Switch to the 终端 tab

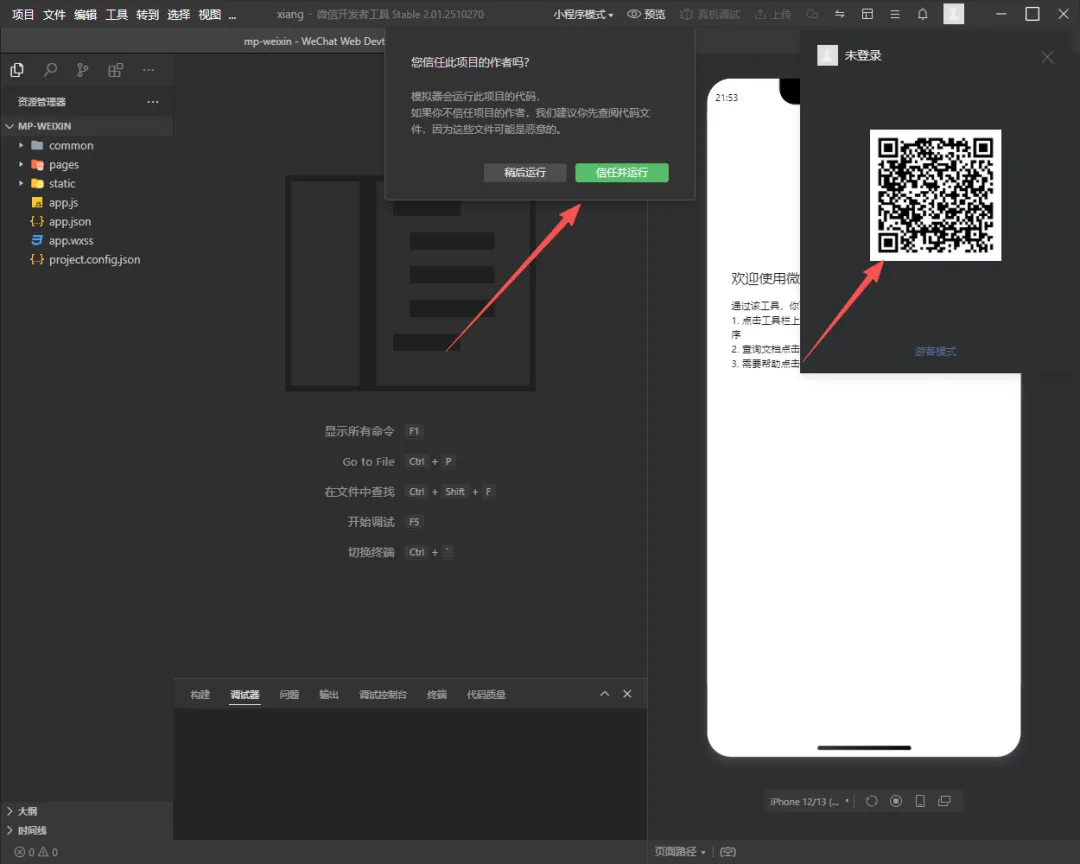(x=437, y=695)
